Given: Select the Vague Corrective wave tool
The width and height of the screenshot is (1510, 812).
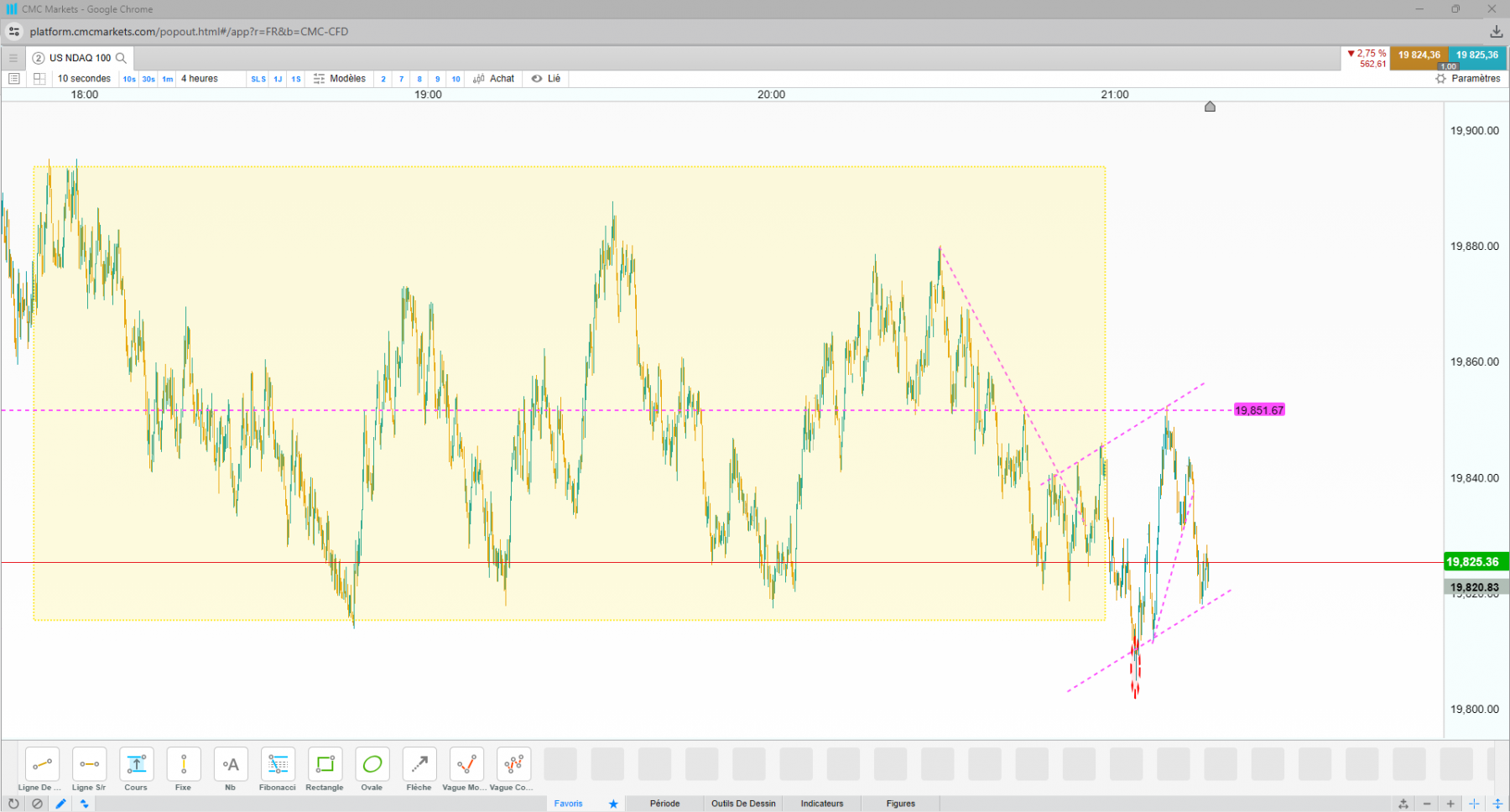Looking at the screenshot, I should pyautogui.click(x=513, y=764).
